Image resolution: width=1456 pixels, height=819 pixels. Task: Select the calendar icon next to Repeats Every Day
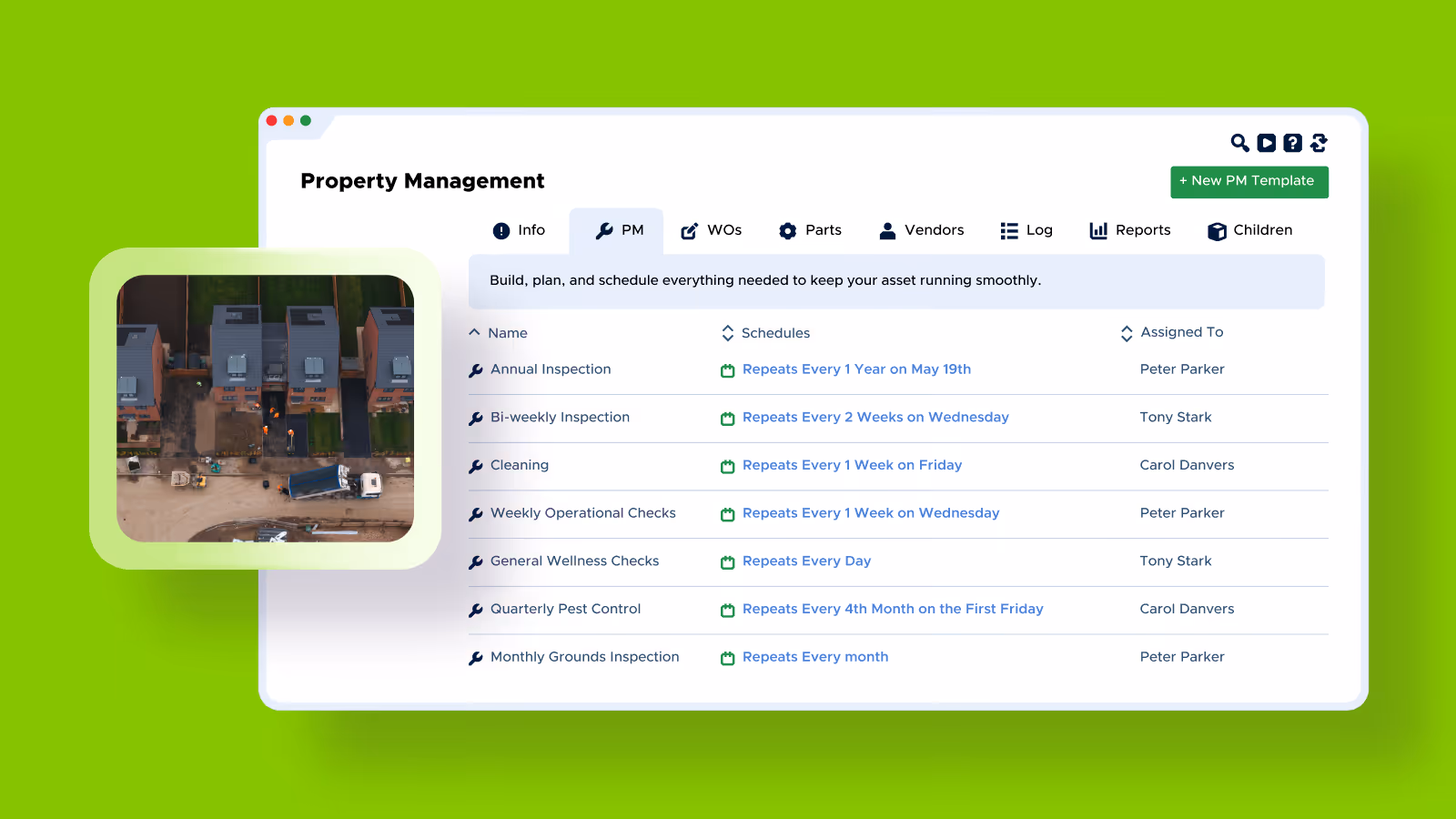[x=727, y=561]
